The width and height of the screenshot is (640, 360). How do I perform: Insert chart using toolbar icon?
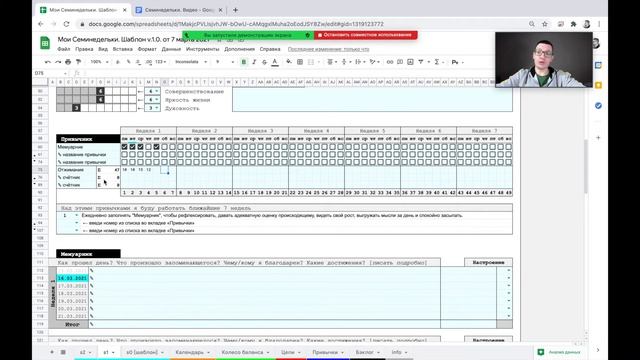[410, 62]
